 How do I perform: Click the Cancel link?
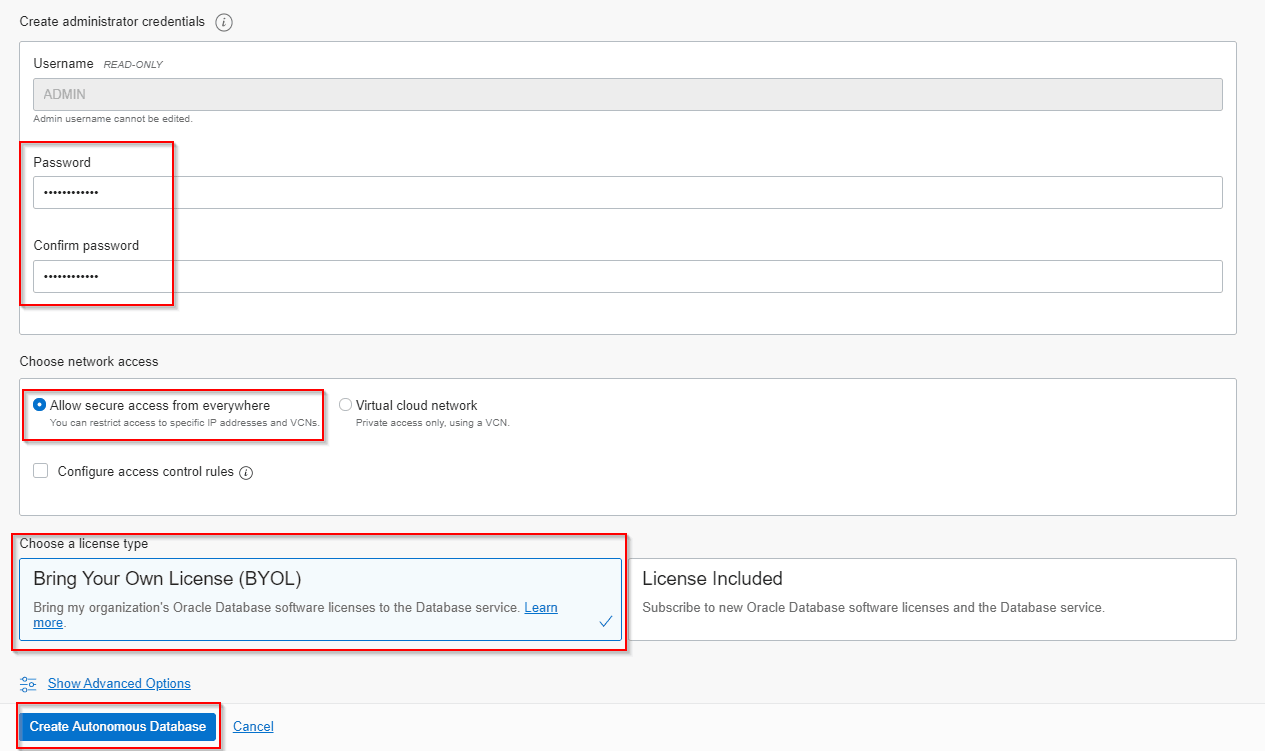tap(253, 727)
